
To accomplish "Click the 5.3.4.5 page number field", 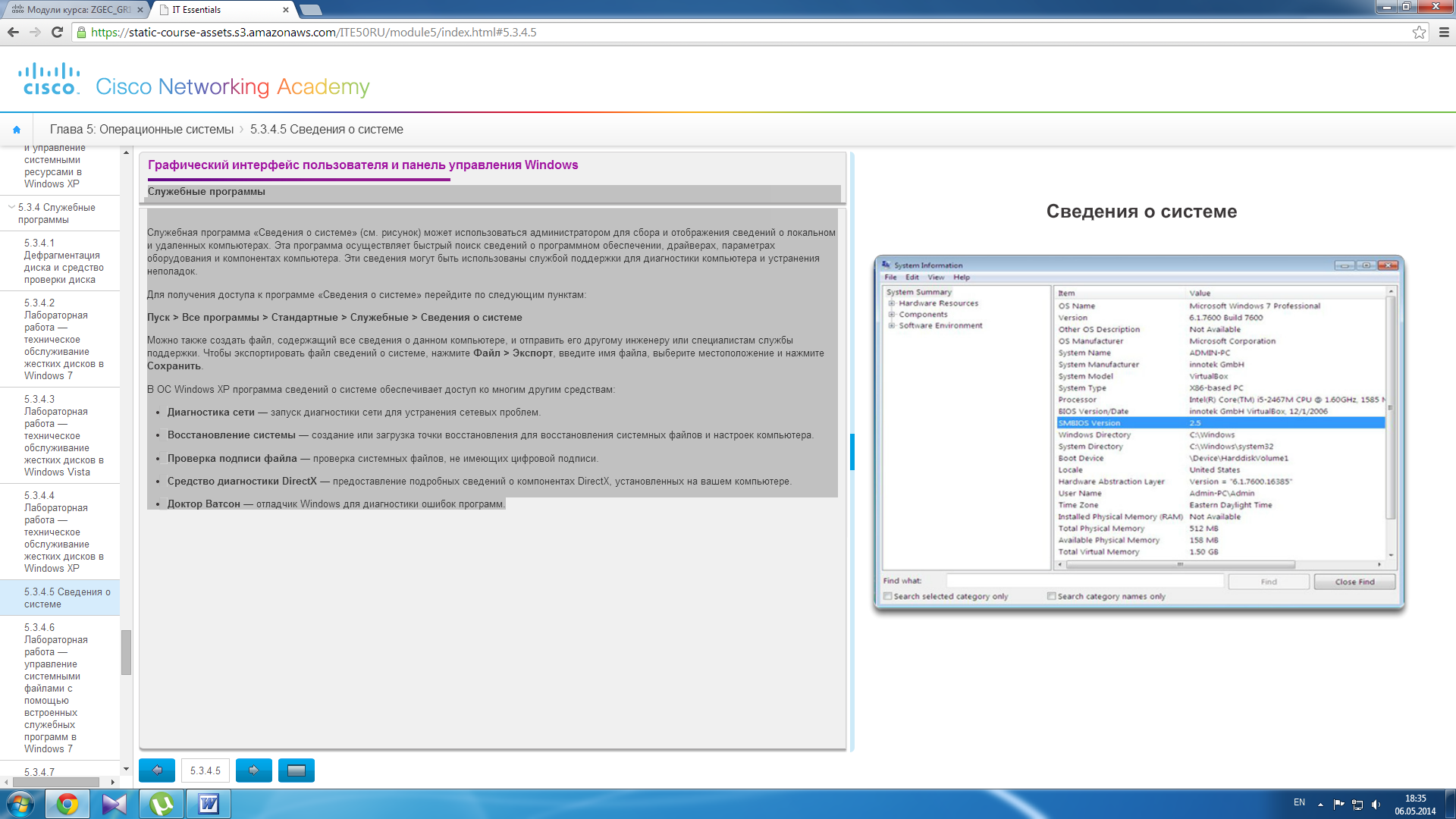I will click(206, 770).
